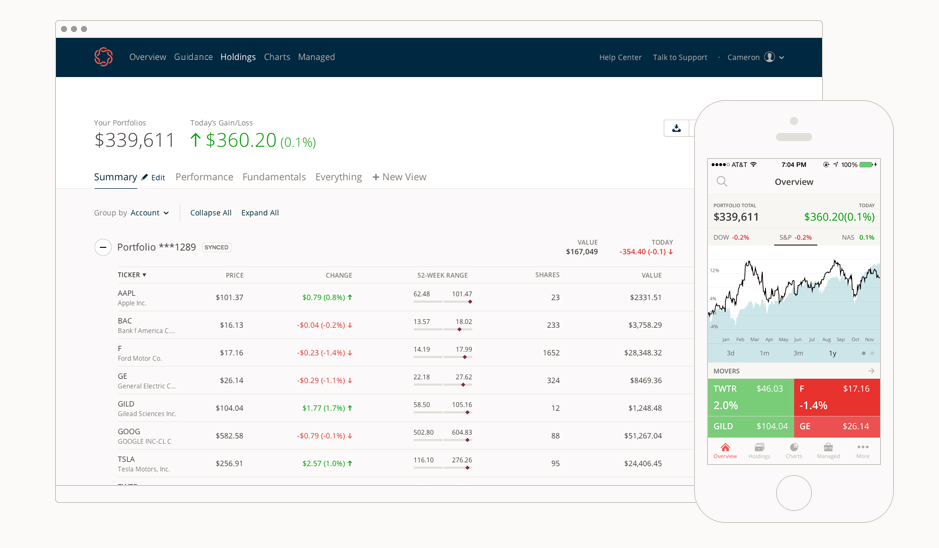Tap the chart page indicator dot on phone
The image size is (939, 548).
click(864, 353)
